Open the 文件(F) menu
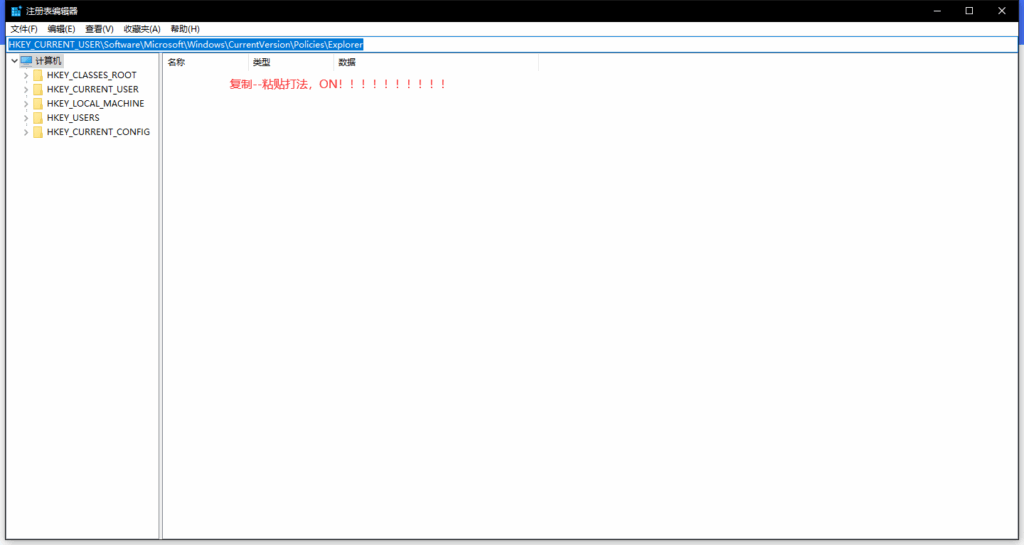Screen dimensions: 1024x545 coord(24,29)
